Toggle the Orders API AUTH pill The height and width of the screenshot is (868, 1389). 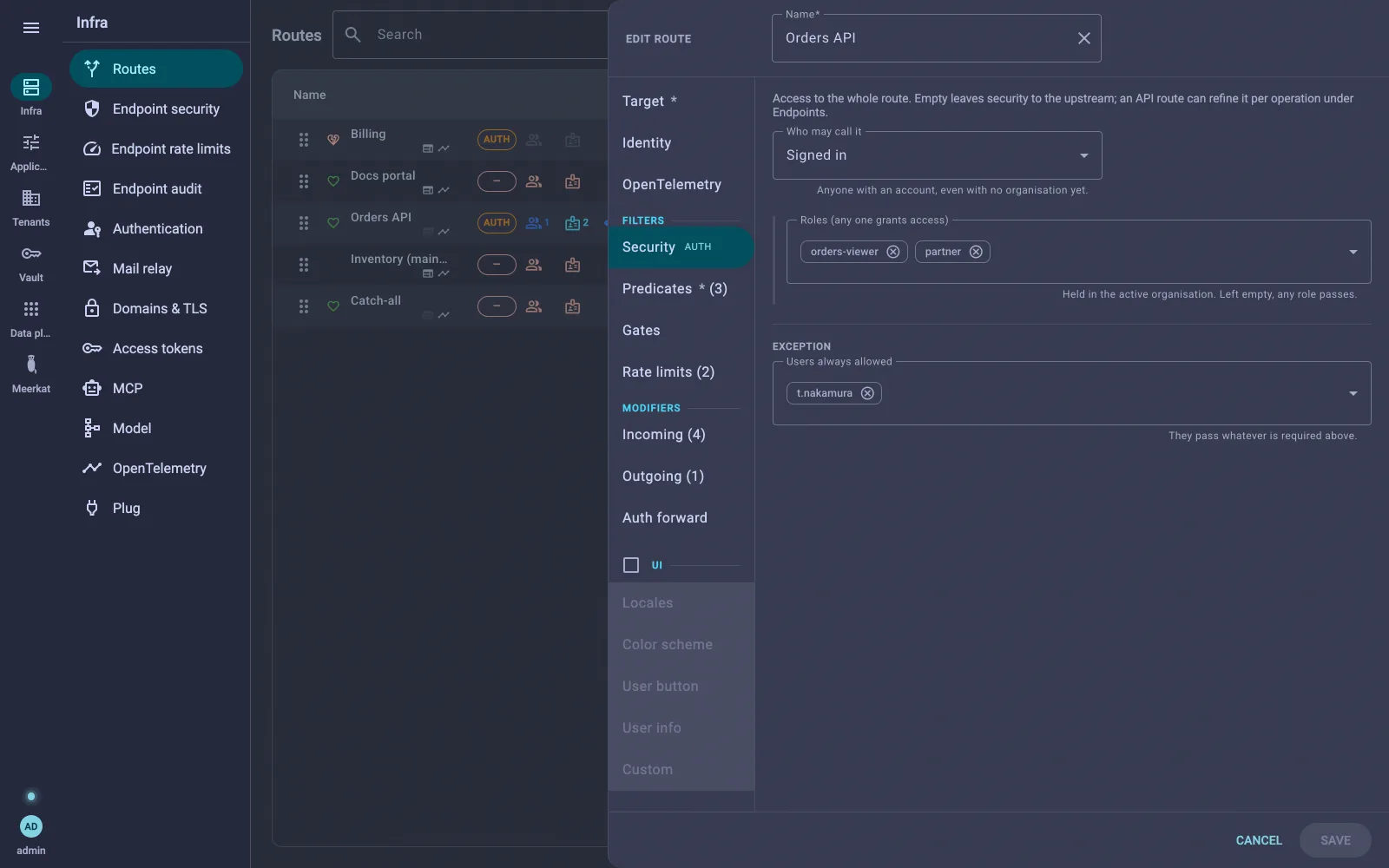coord(497,223)
